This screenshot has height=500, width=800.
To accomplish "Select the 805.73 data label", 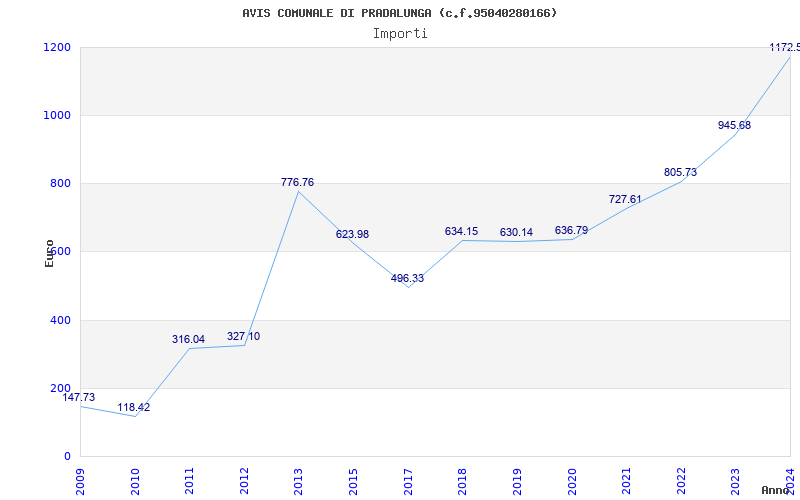I will [680, 172].
